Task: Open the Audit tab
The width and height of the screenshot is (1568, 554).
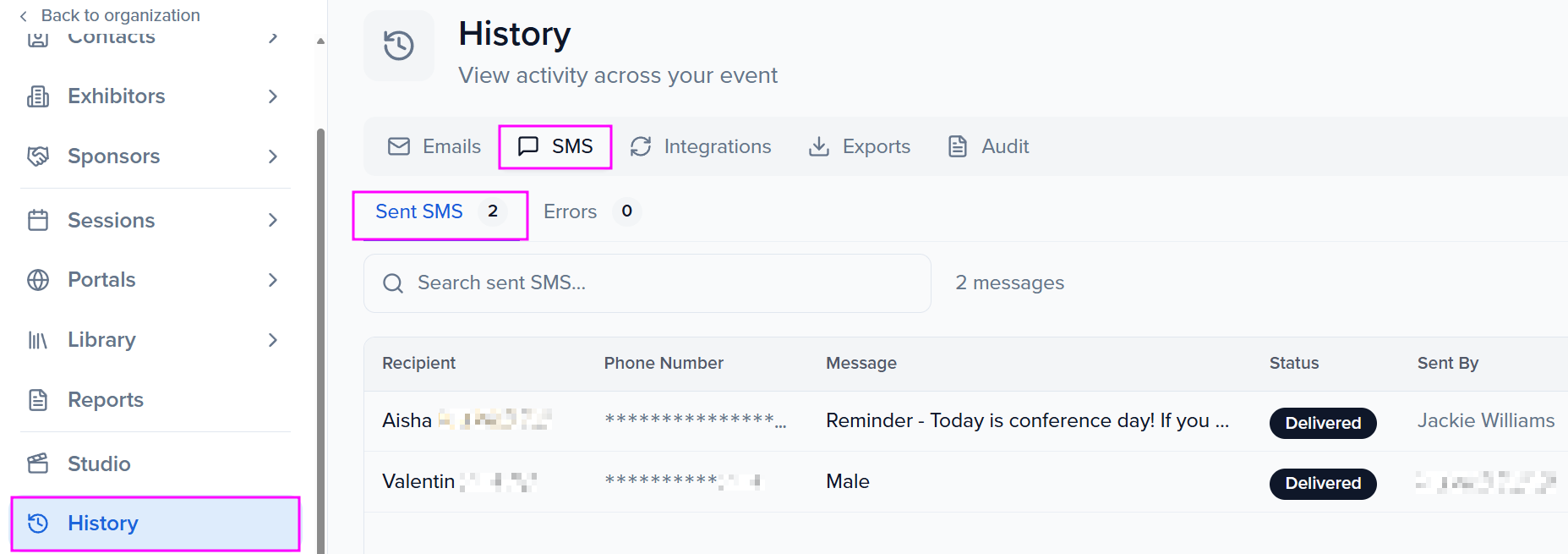Action: [988, 147]
